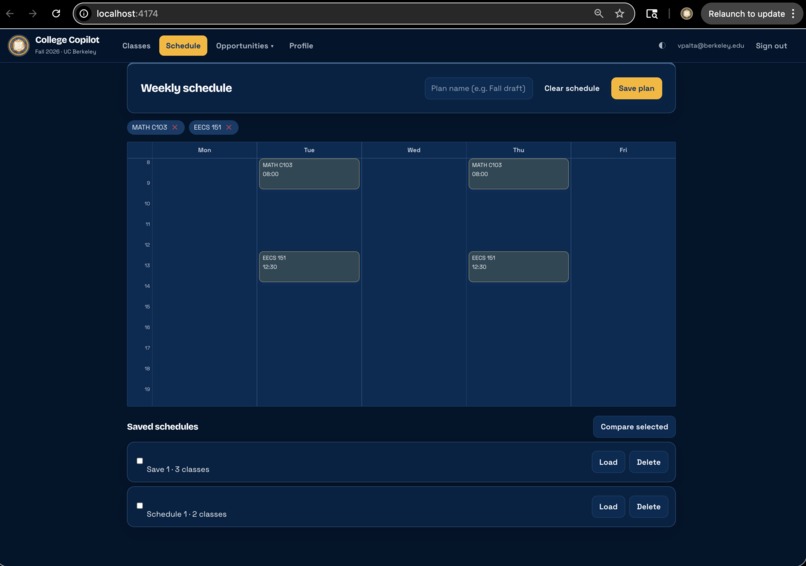Expand the Opportunities dropdown menu
The height and width of the screenshot is (566, 806).
(x=244, y=46)
